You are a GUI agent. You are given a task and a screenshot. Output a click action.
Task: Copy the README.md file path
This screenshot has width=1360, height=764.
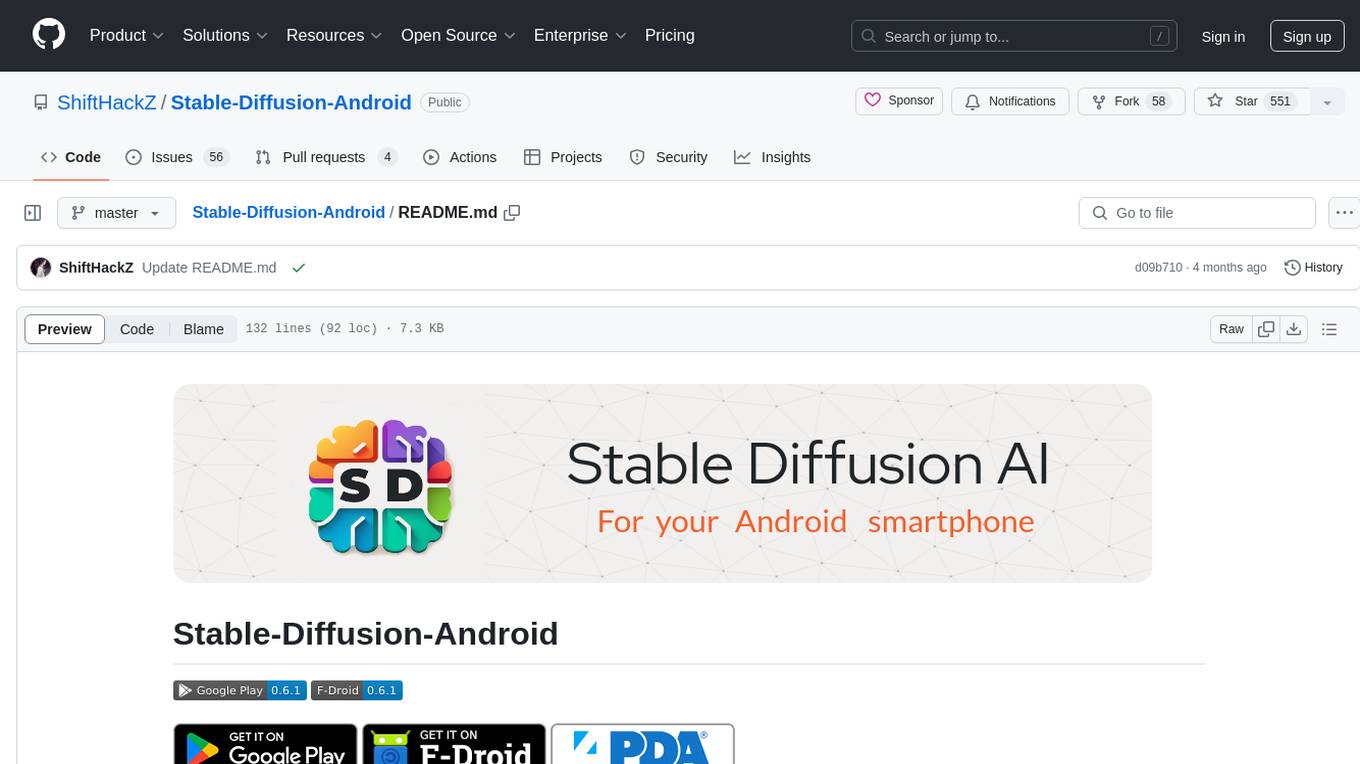512,213
